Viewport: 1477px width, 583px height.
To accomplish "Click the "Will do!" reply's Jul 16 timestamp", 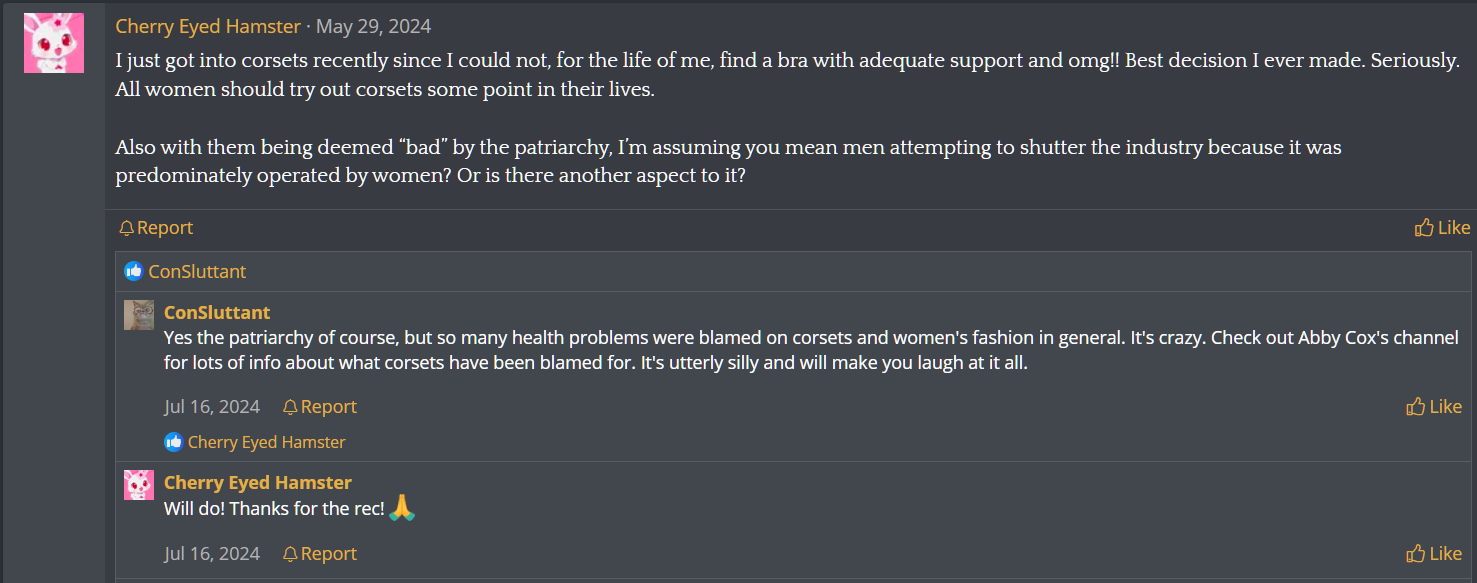I will [212, 554].
